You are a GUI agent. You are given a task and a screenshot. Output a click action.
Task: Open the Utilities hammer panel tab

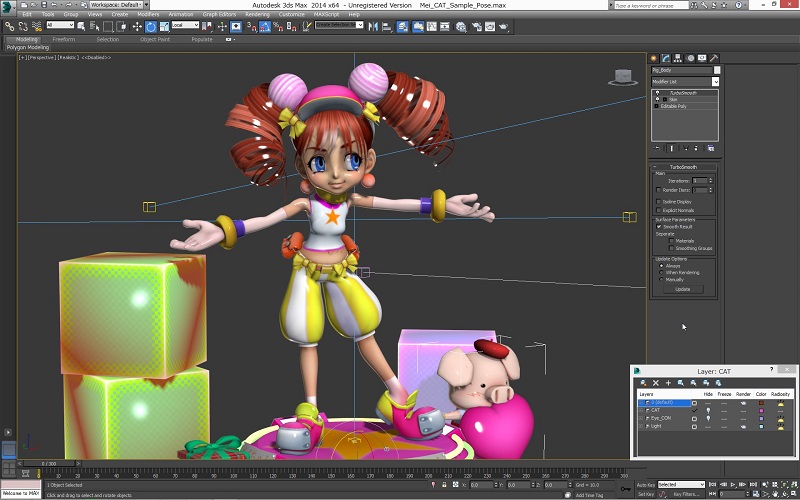tap(714, 58)
